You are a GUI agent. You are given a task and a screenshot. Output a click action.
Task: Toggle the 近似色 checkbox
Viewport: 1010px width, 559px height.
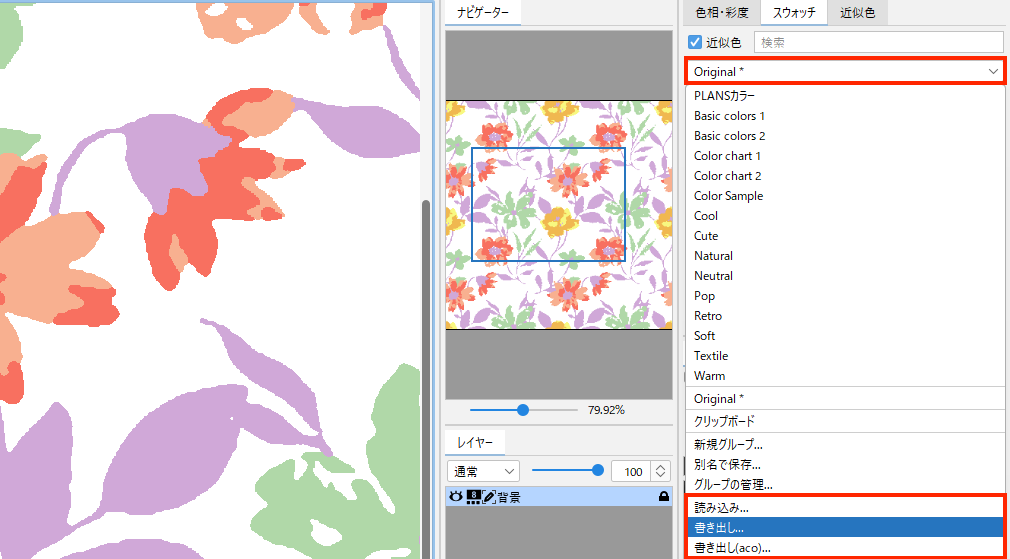click(695, 43)
